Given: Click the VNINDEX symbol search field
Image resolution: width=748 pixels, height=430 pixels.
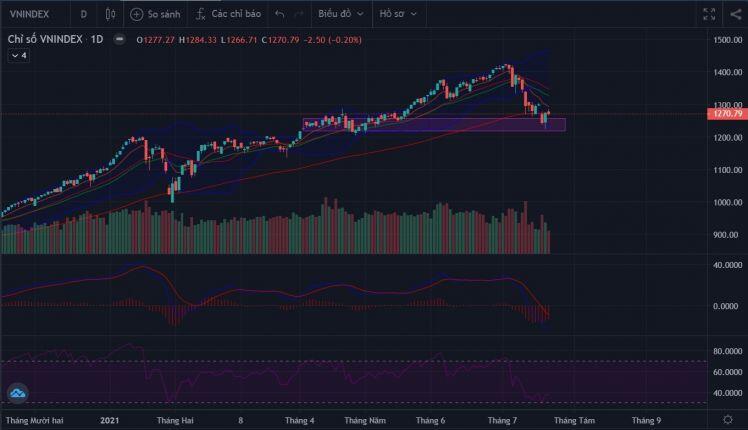Looking at the screenshot, I should click(30, 14).
